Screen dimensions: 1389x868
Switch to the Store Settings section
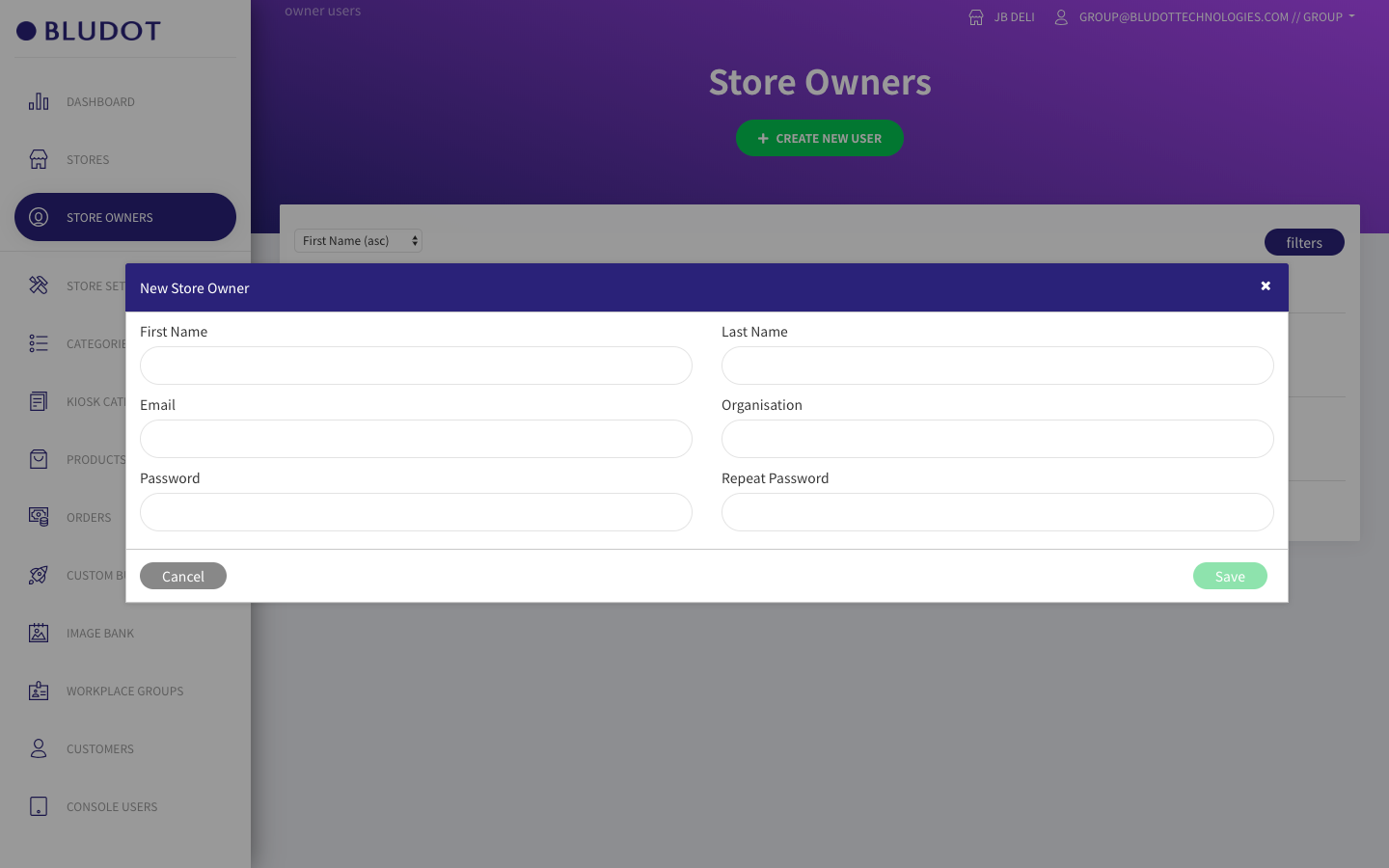point(39,285)
